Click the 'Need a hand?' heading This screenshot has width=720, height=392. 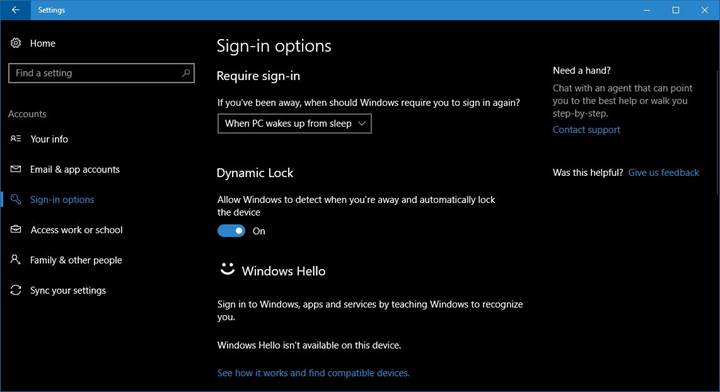pos(582,71)
